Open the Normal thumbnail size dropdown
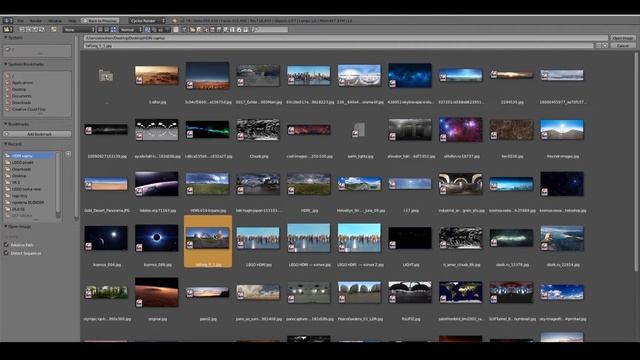The image size is (640, 360). pyautogui.click(x=131, y=29)
